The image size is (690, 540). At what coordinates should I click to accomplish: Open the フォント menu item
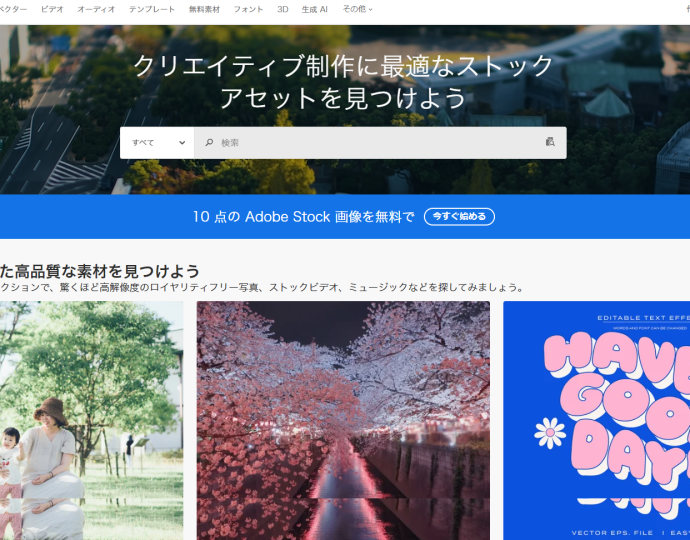point(248,9)
